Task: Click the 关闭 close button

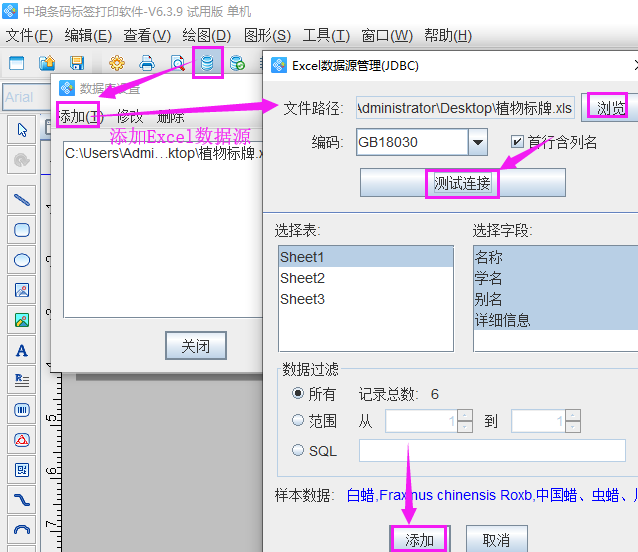Action: tap(196, 346)
